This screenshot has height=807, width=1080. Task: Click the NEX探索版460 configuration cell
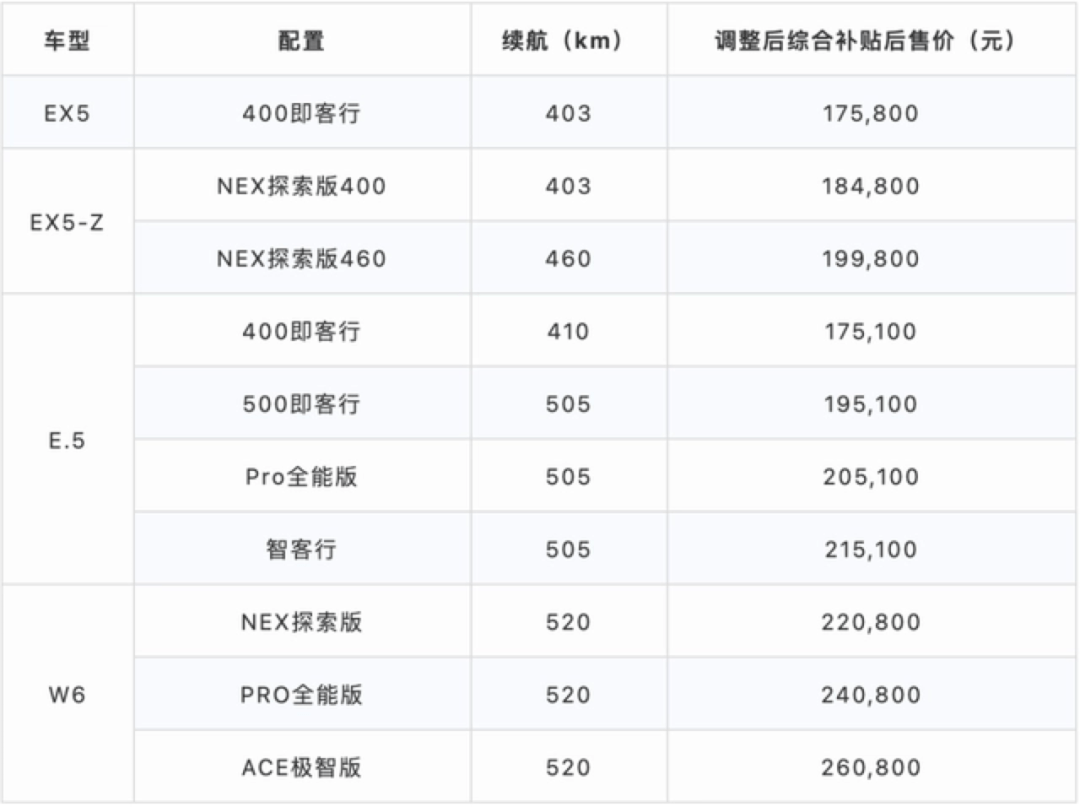click(x=301, y=259)
